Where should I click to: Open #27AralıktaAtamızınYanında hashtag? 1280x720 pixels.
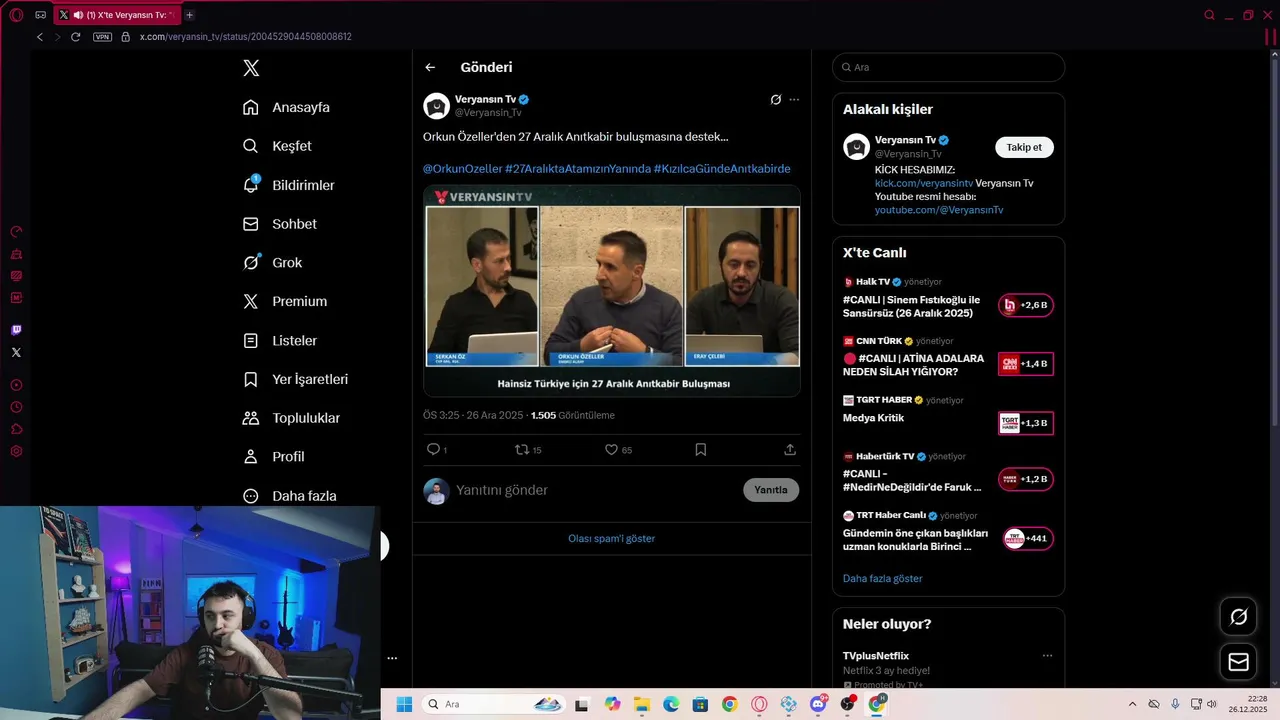point(578,169)
